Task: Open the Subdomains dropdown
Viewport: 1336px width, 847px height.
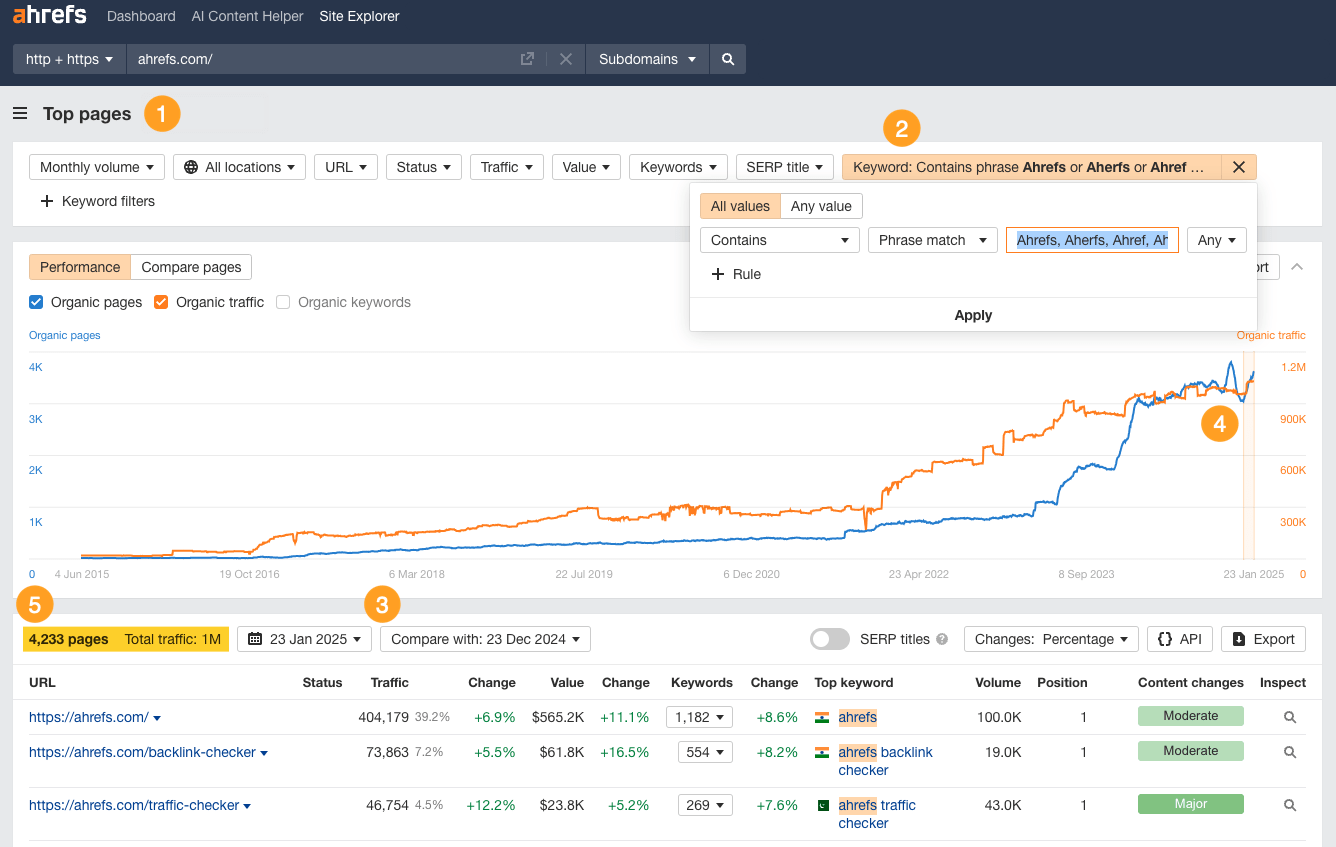Action: click(647, 59)
